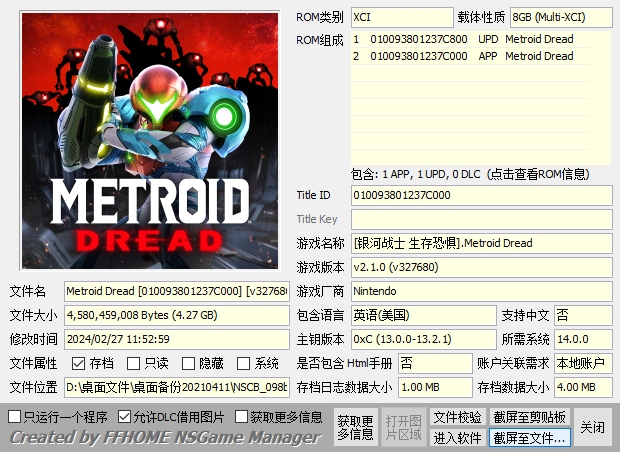Focus the empty Title Key field
620x452 pixels.
[x=482, y=219]
